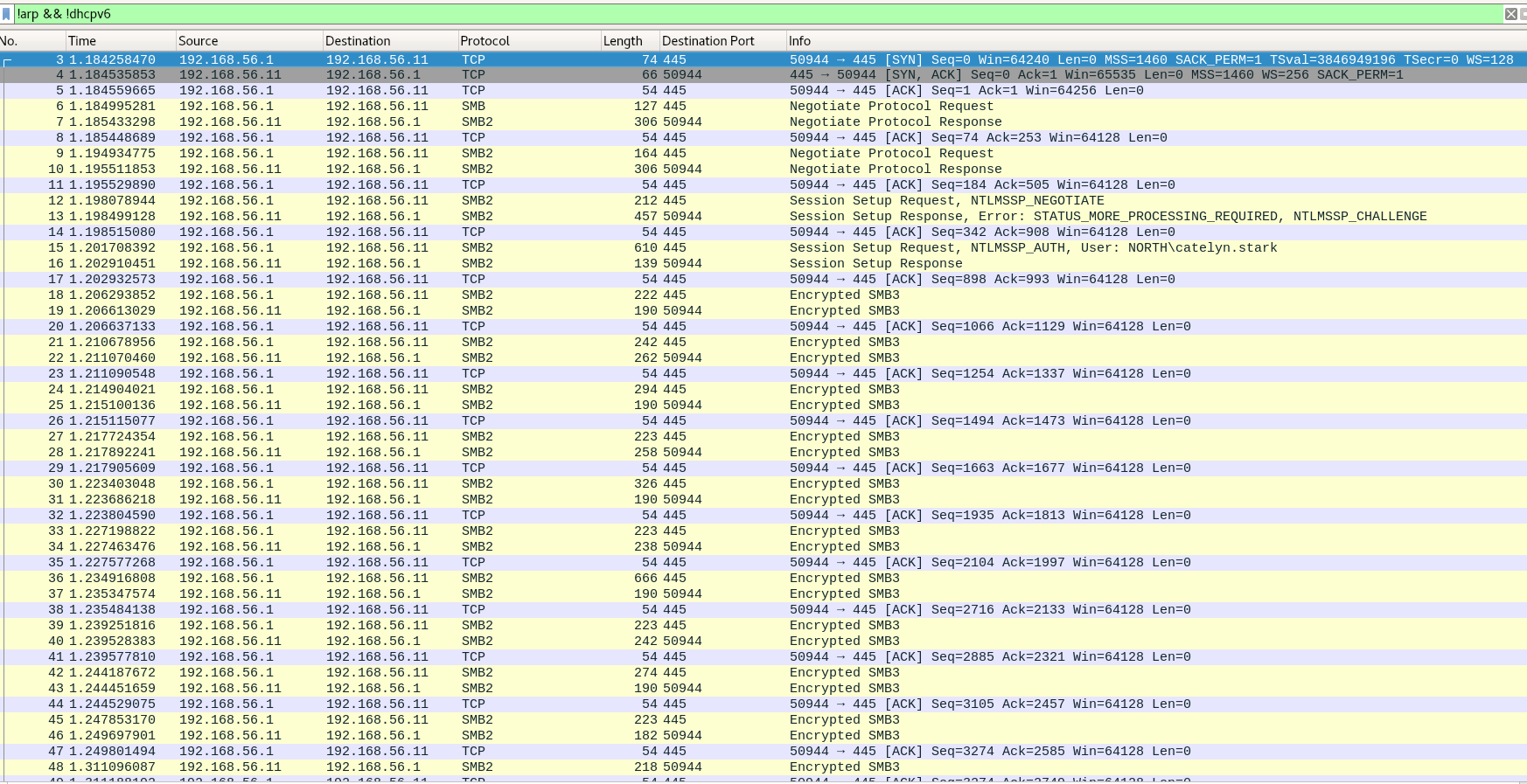Viewport: 1527px width, 784px height.
Task: Select packet 25 at time 1.215100136
Action: click(763, 406)
